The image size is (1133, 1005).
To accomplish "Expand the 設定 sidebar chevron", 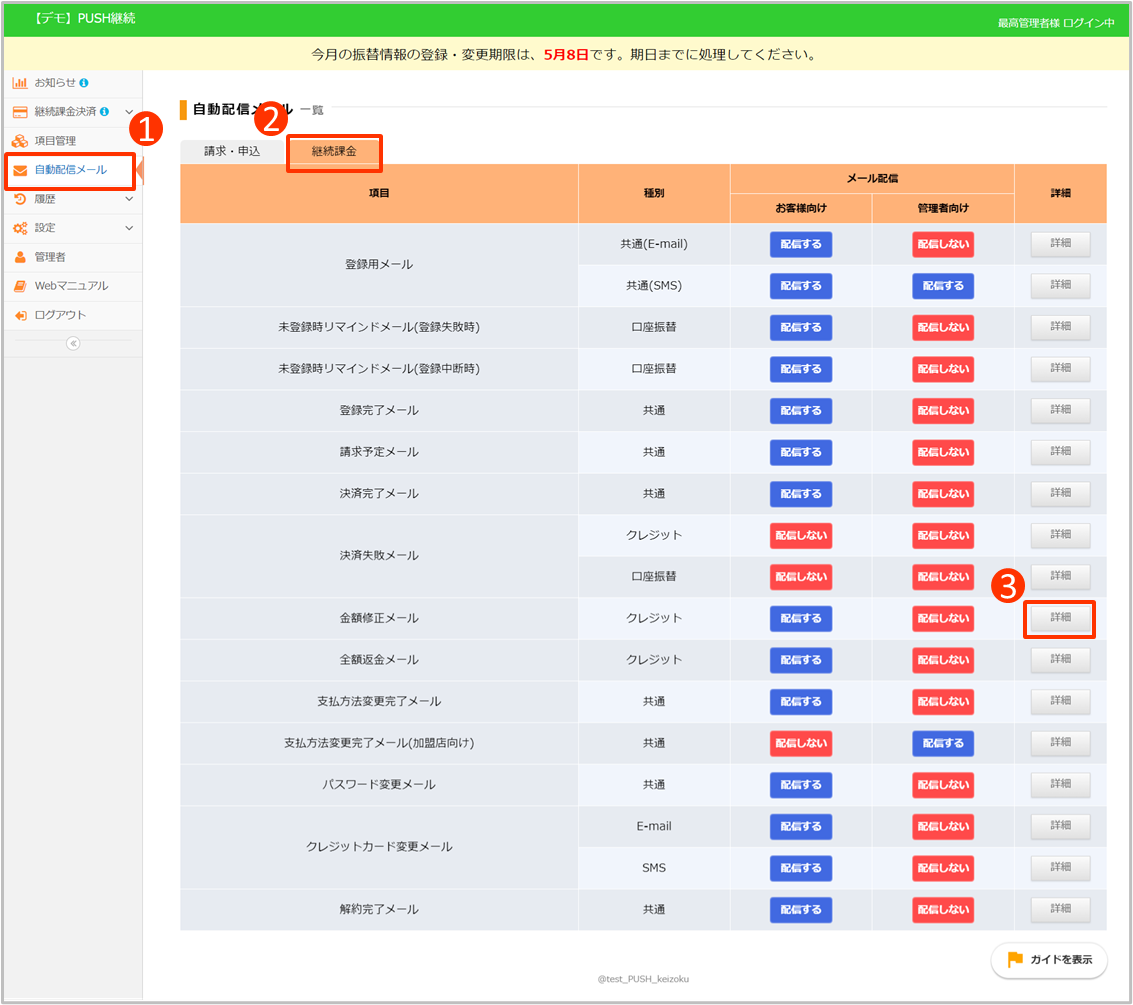I will (129, 228).
